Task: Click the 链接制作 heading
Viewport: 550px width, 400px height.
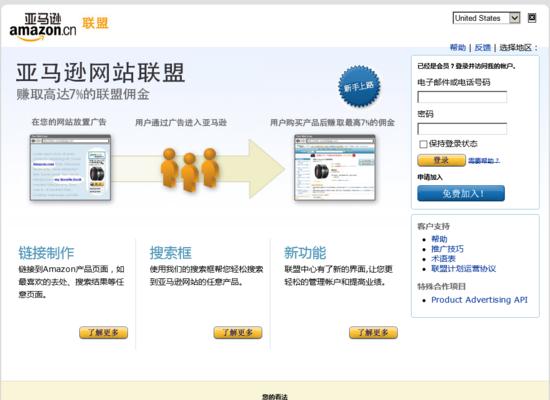Action: point(46,253)
